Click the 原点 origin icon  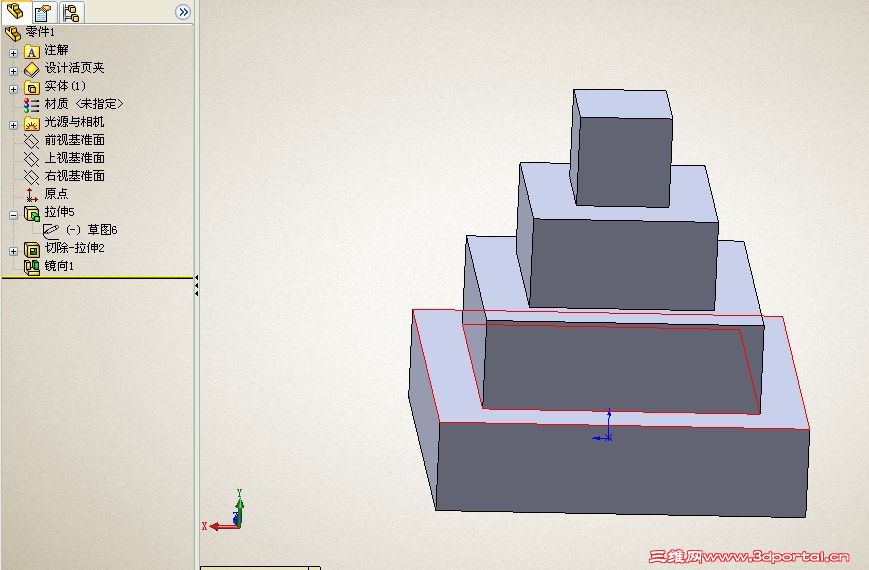31,195
